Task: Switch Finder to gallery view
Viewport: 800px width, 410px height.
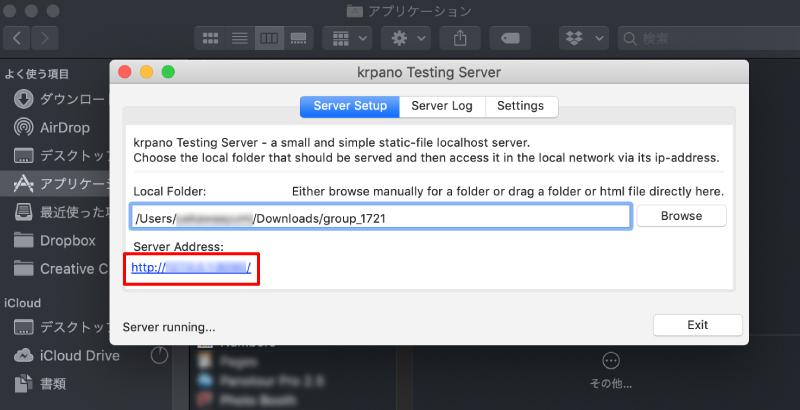Action: [298, 38]
